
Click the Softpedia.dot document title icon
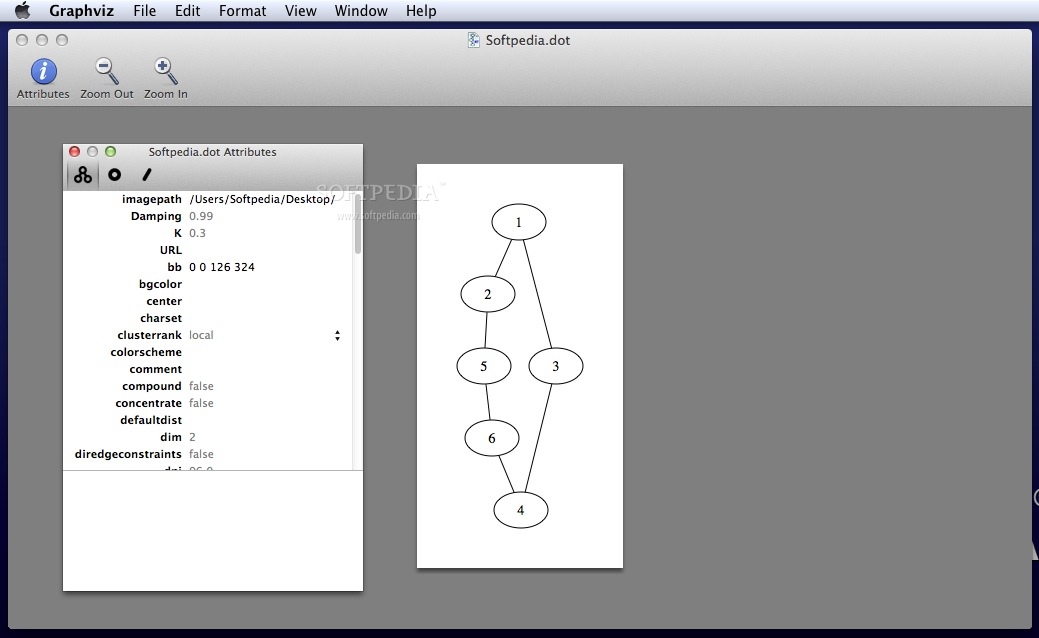click(473, 40)
